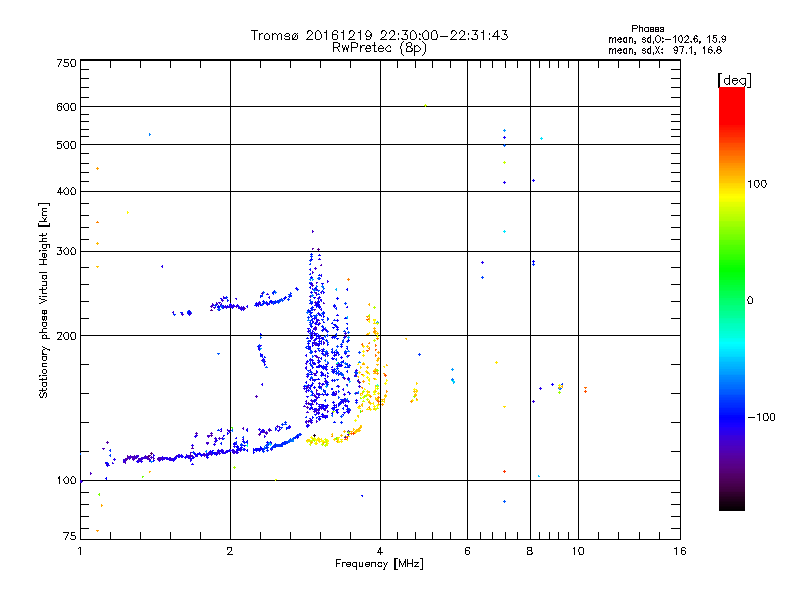800x600 pixels.
Task: Click the '200' height axis tick label
Action: (x=66, y=336)
